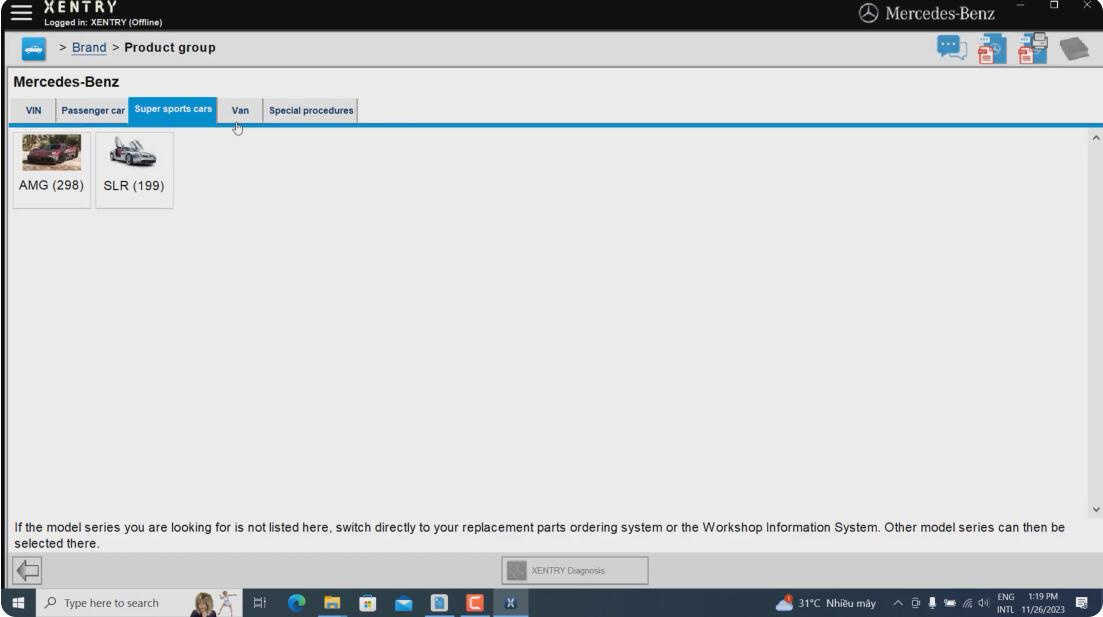This screenshot has width=1103, height=617.
Task: Open the weather widget showing 31°C
Action: [x=825, y=603]
